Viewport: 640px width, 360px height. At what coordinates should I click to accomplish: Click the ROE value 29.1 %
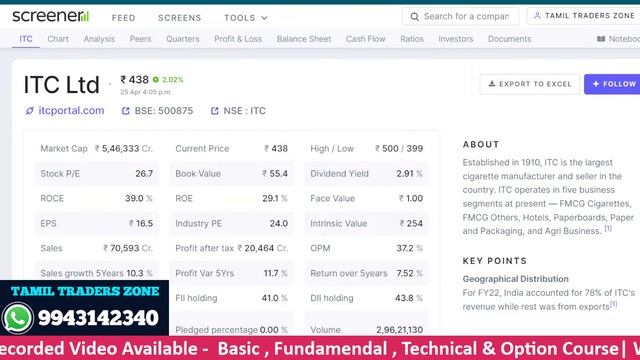click(x=275, y=198)
